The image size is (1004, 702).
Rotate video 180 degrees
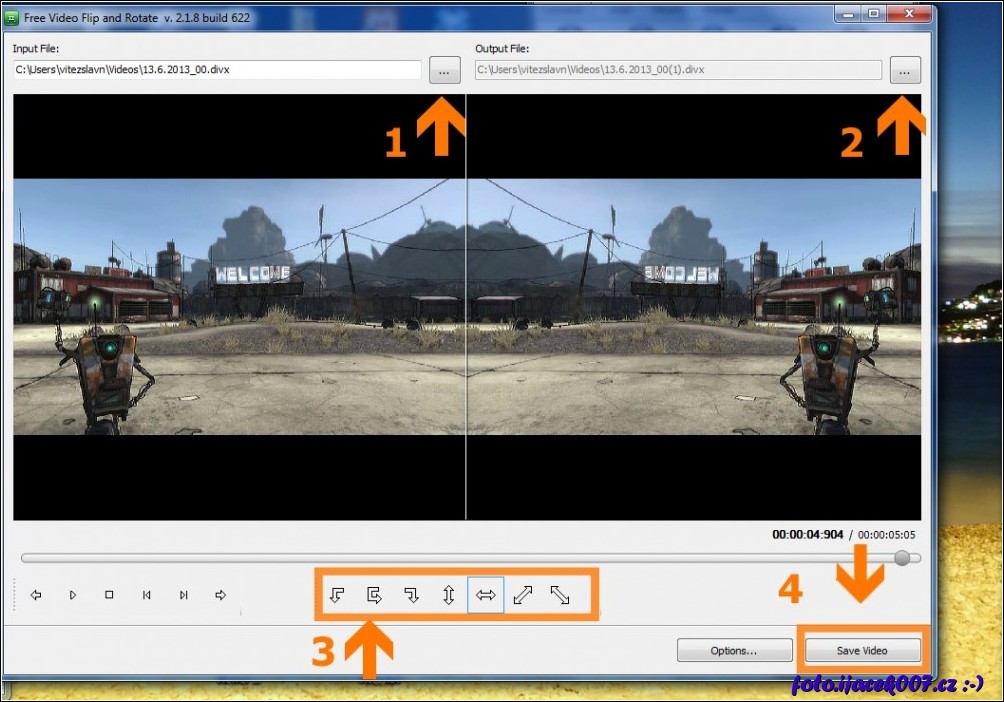click(x=374, y=595)
